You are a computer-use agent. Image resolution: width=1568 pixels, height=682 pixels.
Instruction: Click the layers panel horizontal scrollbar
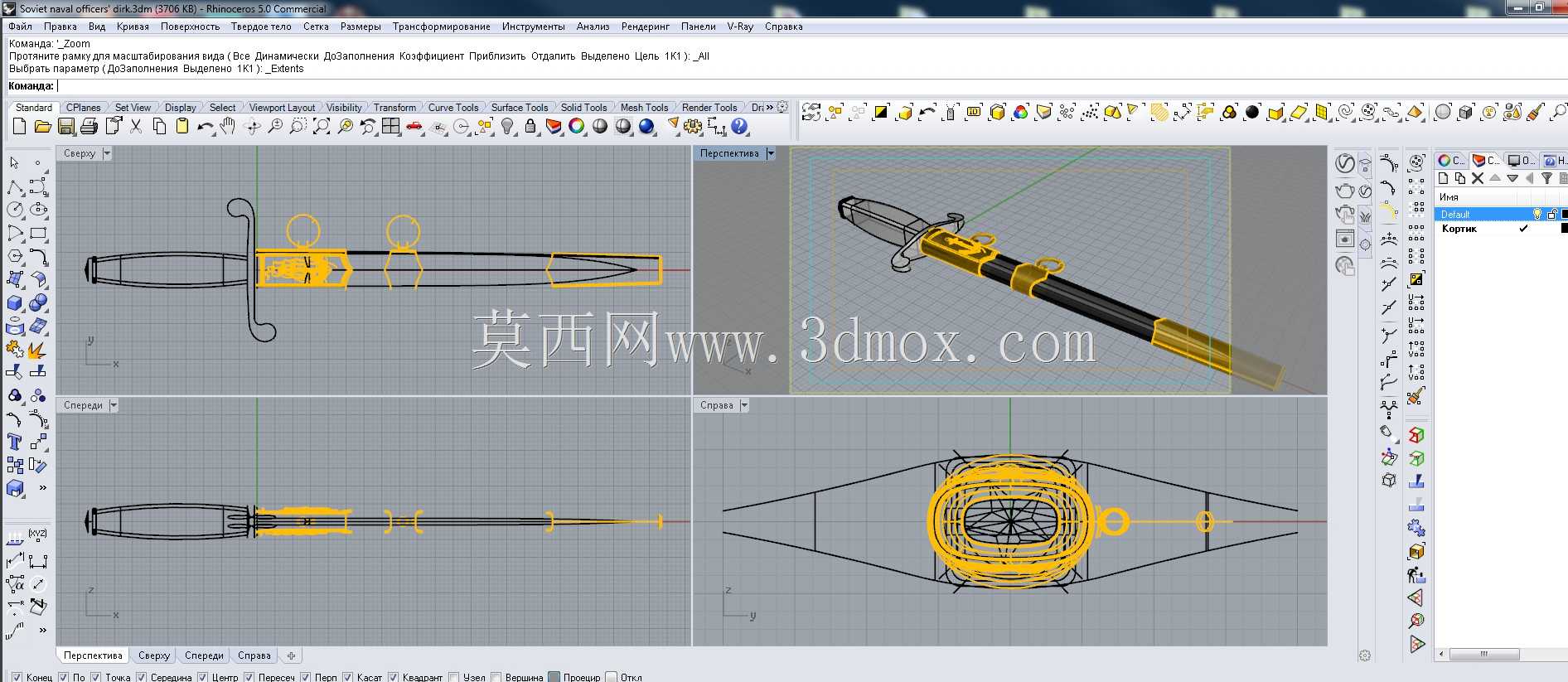click(1483, 654)
